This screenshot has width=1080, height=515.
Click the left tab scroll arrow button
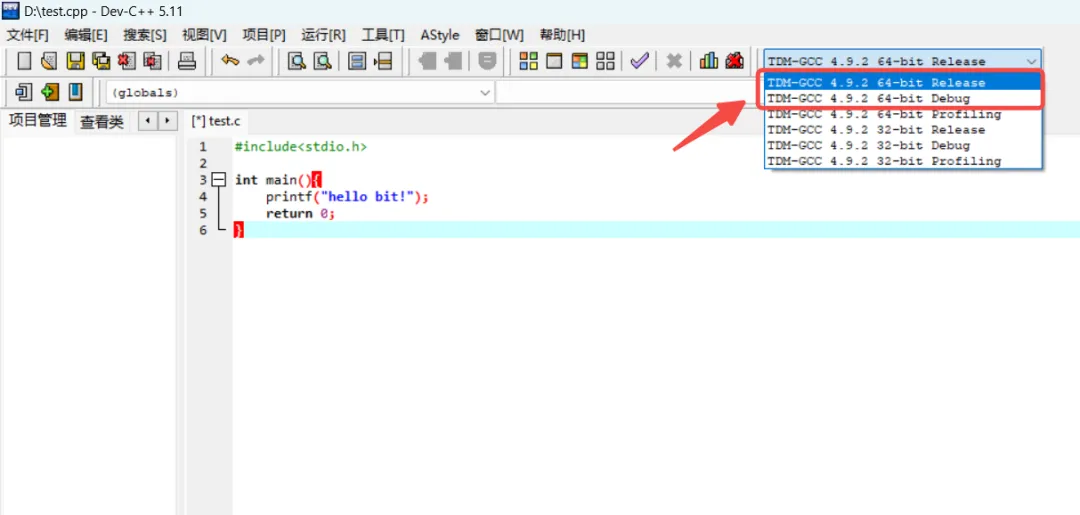147,122
